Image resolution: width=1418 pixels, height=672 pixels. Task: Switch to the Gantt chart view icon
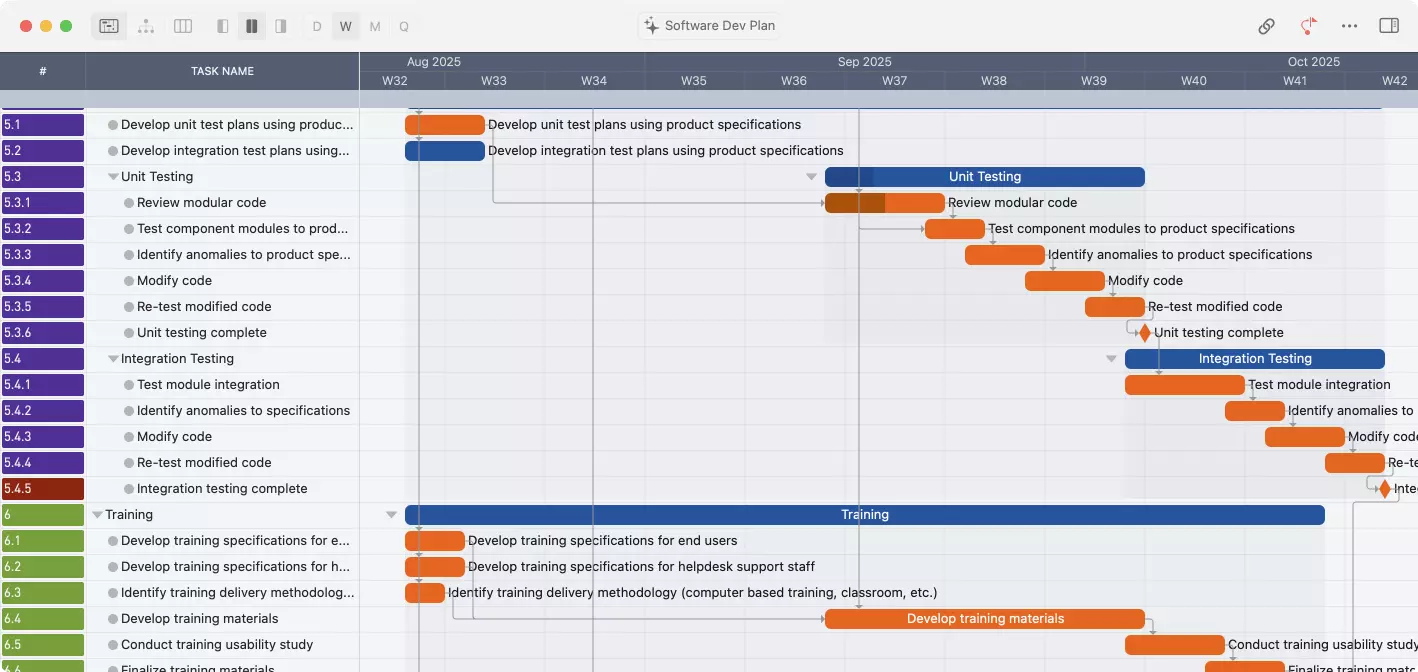click(109, 26)
